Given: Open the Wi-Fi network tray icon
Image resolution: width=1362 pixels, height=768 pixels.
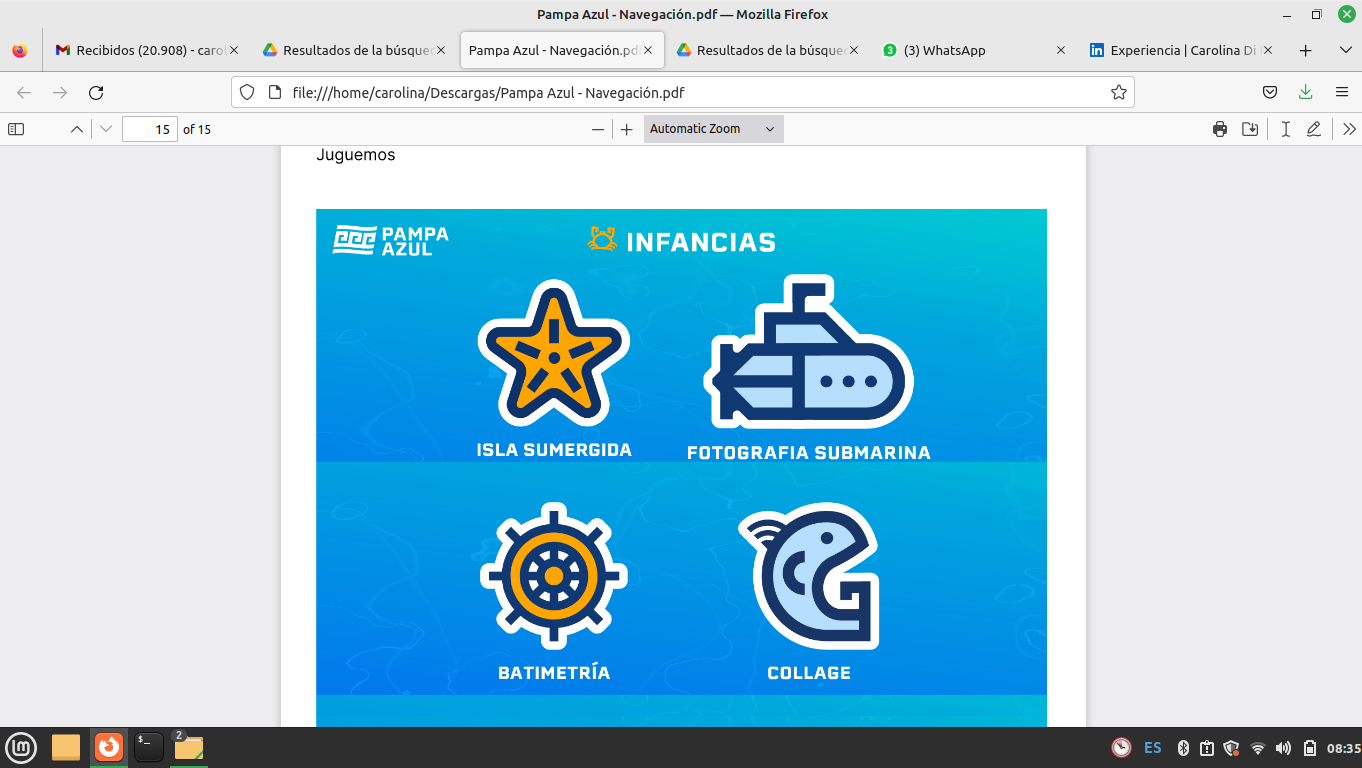Looking at the screenshot, I should (1258, 748).
